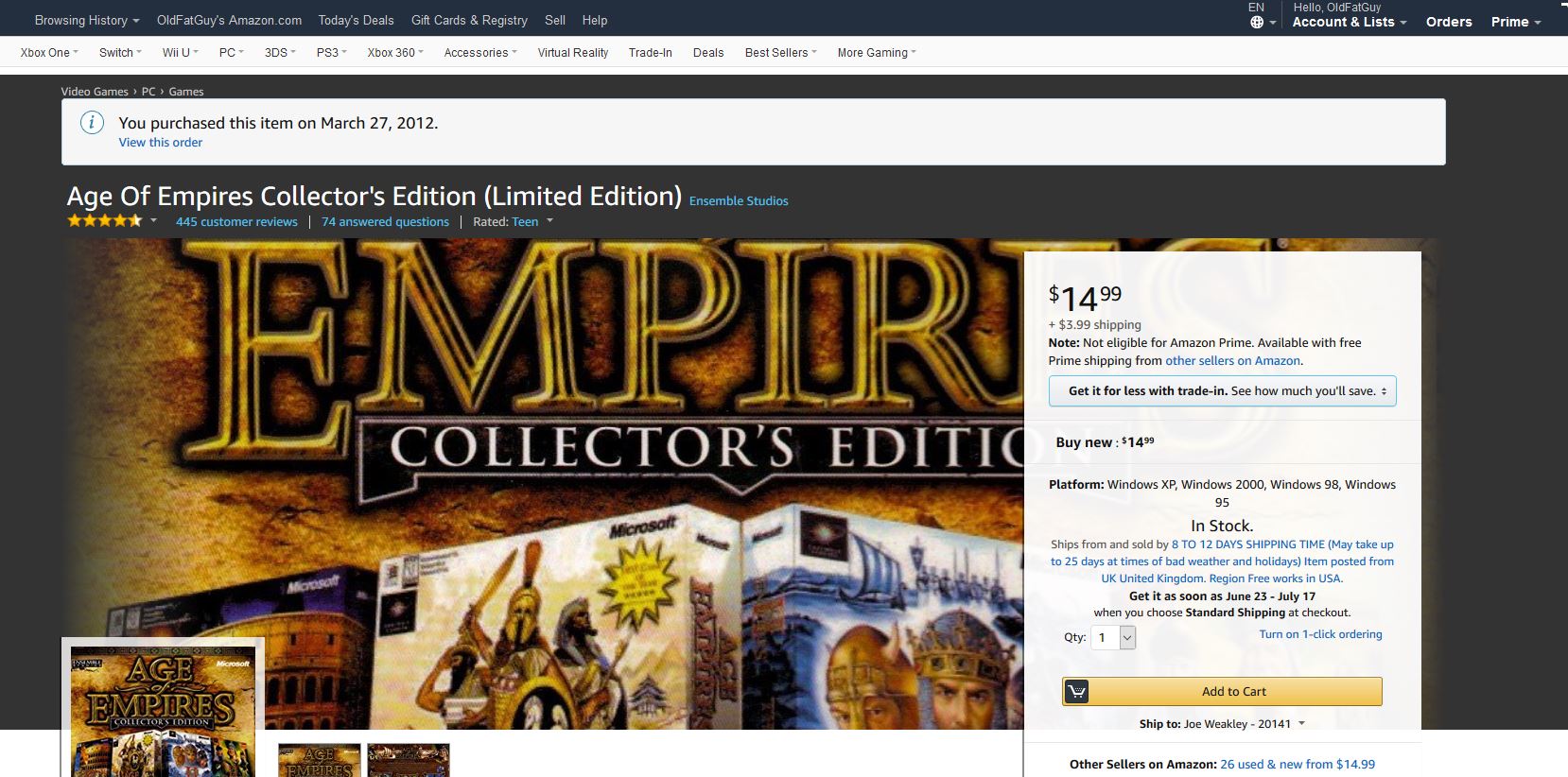Screen dimensions: 1568x777
Task: Click other sellers on Amazon link
Action: coord(1233,361)
